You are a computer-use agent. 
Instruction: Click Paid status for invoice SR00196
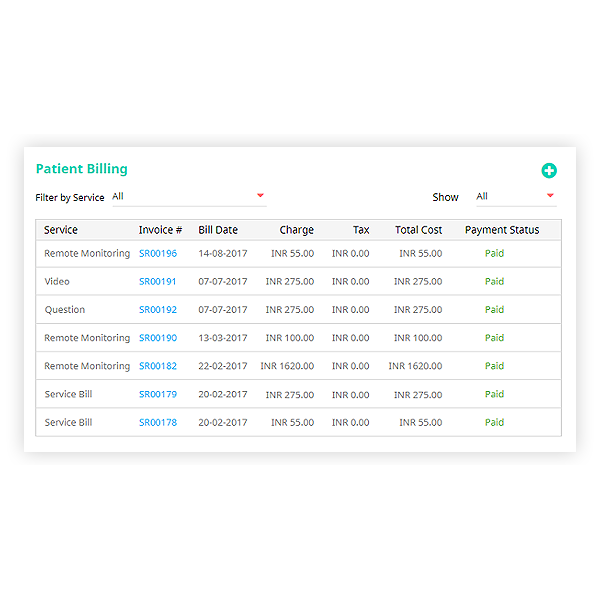tap(494, 254)
